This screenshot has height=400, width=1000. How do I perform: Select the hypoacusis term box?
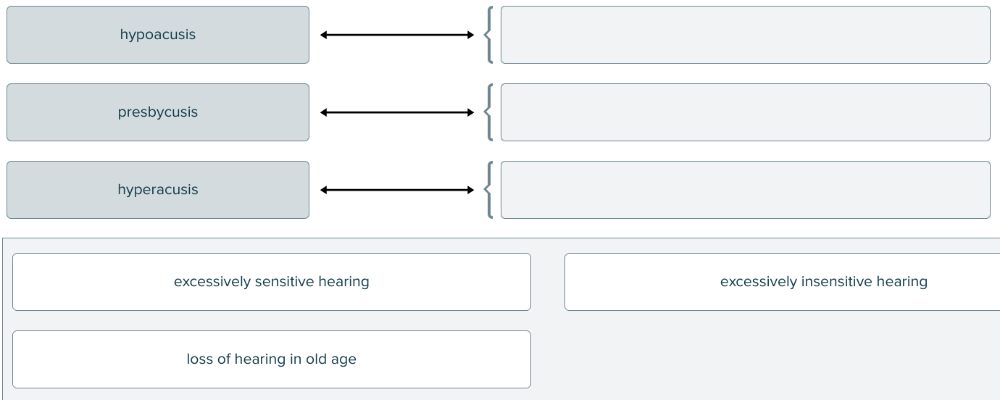click(158, 35)
